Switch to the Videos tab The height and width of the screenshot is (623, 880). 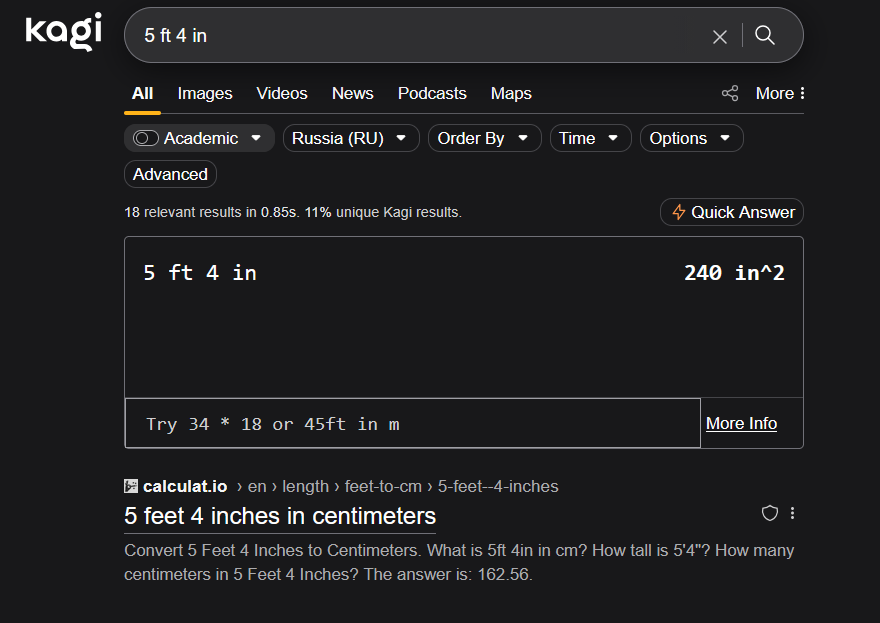pos(282,93)
